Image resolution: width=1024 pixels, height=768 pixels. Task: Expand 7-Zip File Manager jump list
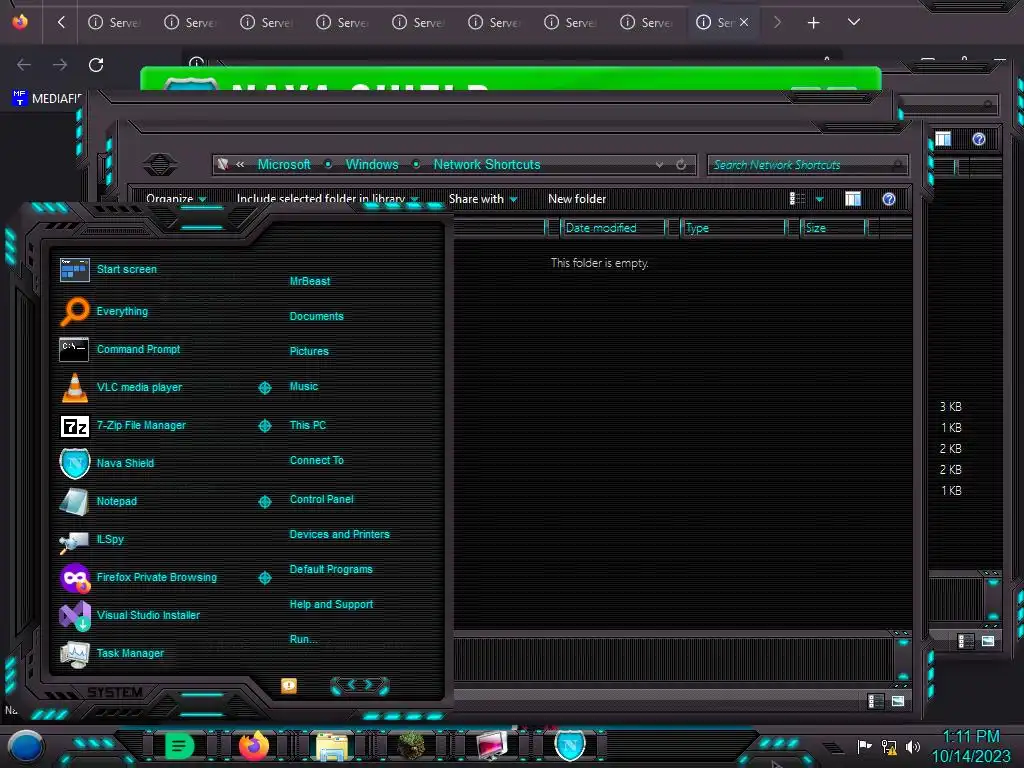(264, 426)
